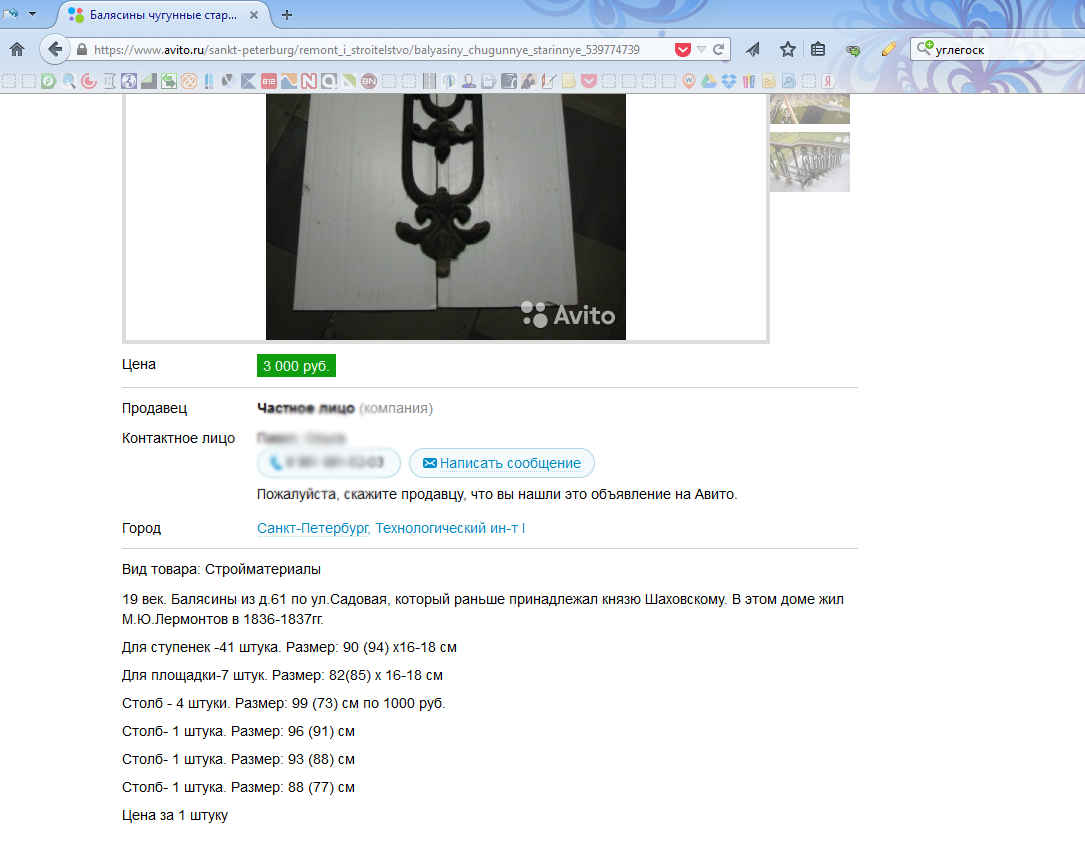
Task: Expand the tab groups dropdown arrow
Action: point(32,14)
